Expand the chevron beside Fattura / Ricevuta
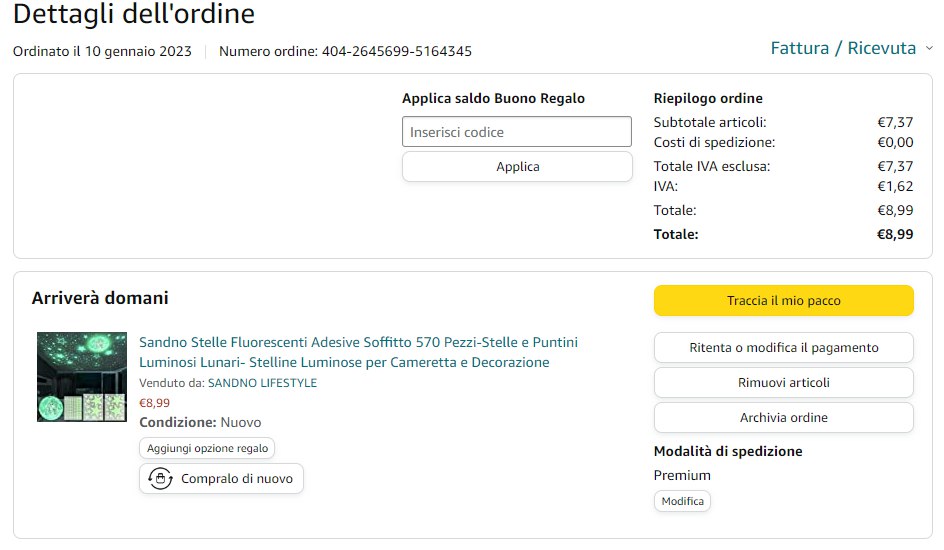The height and width of the screenshot is (550, 944). tap(929, 48)
